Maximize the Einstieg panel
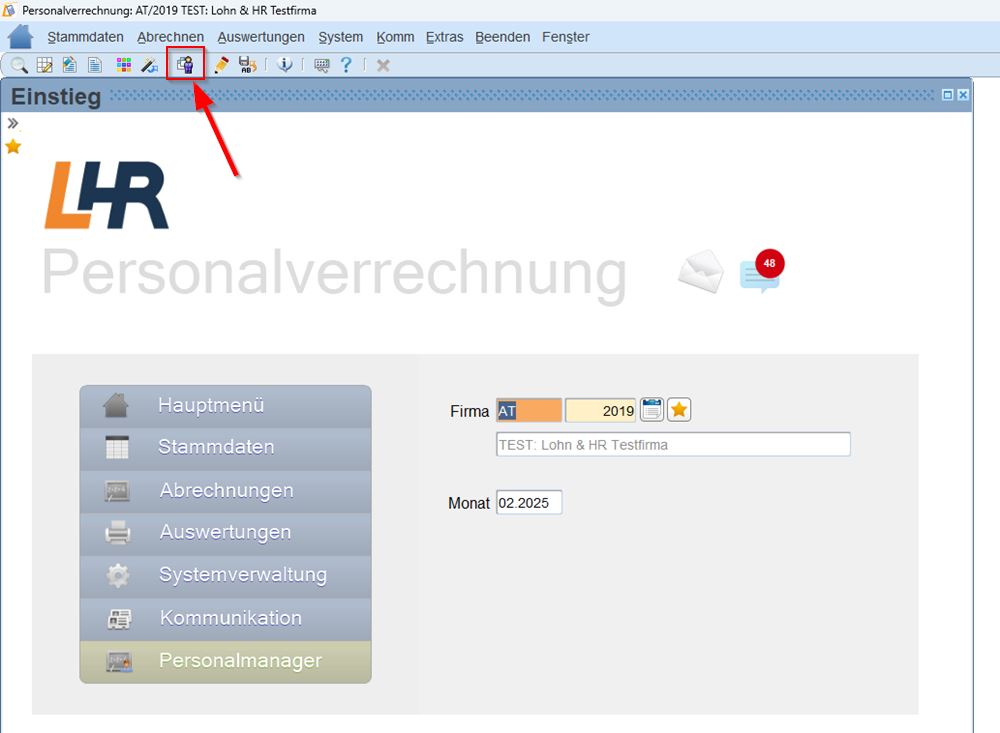 (x=948, y=95)
